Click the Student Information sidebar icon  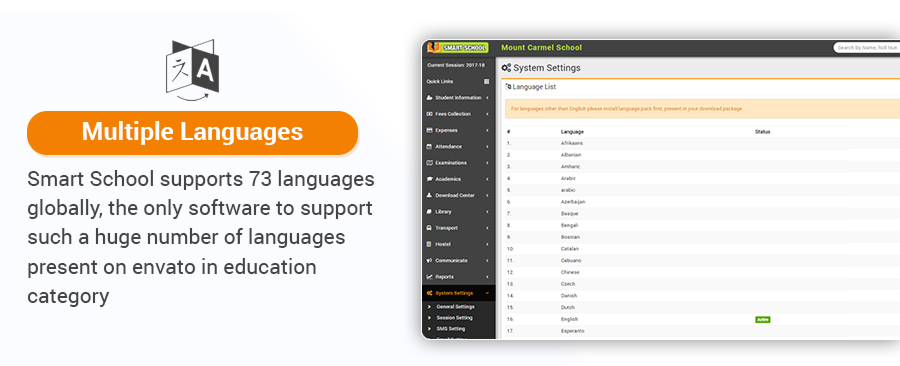pos(429,98)
